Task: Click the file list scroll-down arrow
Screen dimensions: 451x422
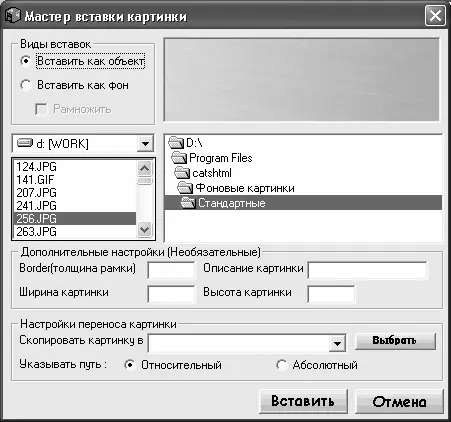Action: click(145, 230)
